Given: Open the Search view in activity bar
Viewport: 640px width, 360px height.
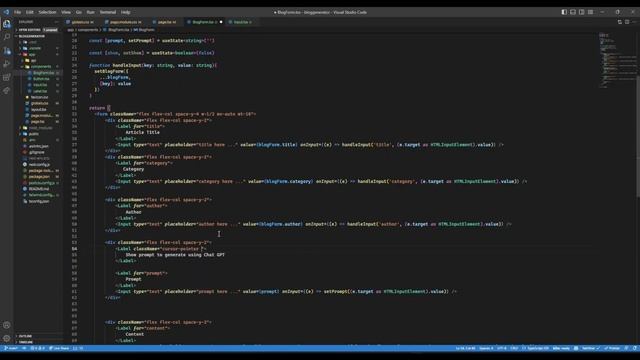Looking at the screenshot, I should coord(7,37).
